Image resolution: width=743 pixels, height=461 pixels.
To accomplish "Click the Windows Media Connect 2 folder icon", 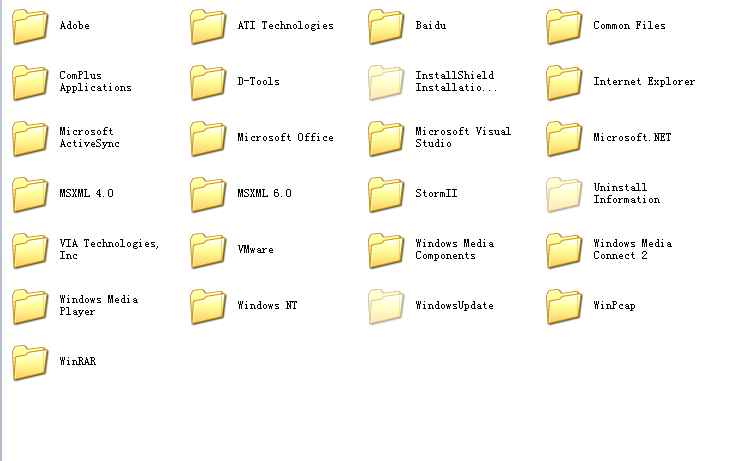I will pos(564,251).
